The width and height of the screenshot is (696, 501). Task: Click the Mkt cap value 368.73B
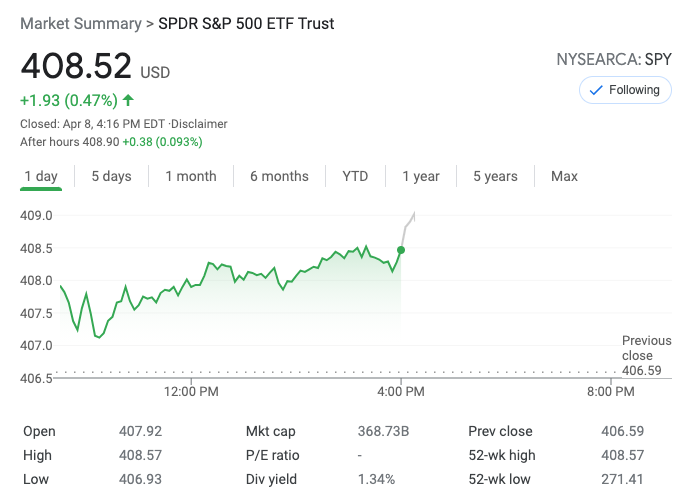pos(384,432)
